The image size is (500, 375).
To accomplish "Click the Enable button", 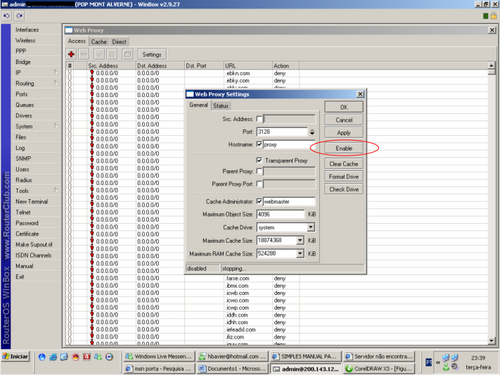I will click(x=344, y=148).
